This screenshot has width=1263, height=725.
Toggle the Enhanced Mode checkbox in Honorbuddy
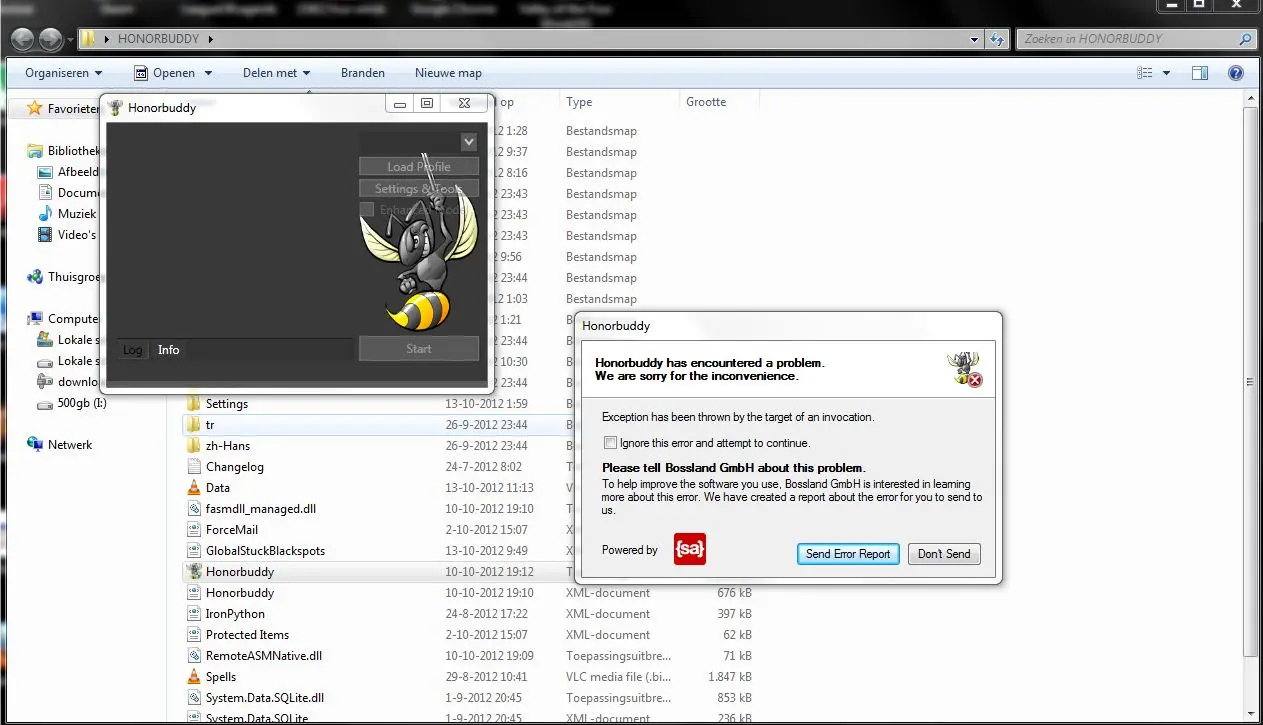[x=367, y=210]
